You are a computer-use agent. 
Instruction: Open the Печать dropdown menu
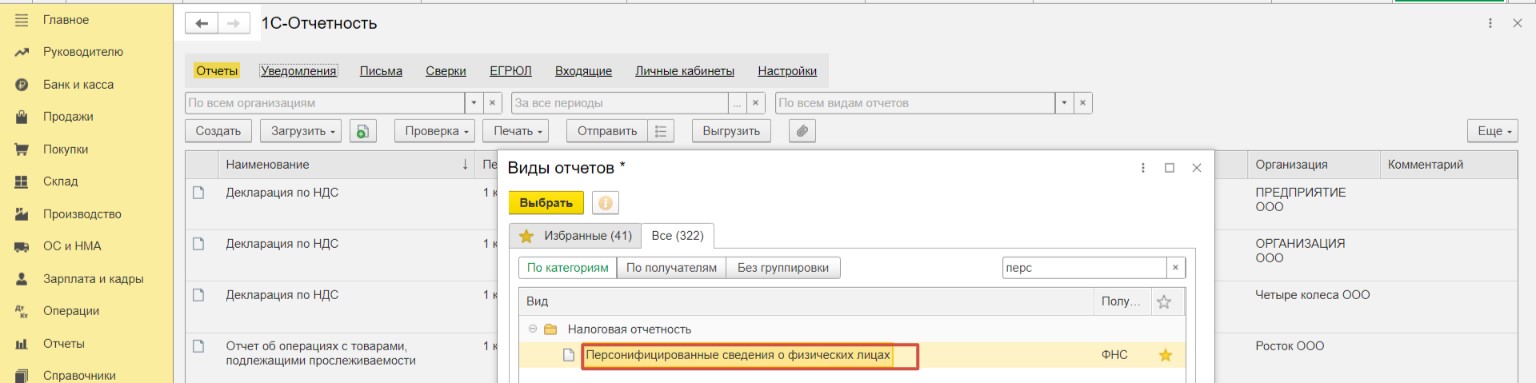pyautogui.click(x=515, y=131)
